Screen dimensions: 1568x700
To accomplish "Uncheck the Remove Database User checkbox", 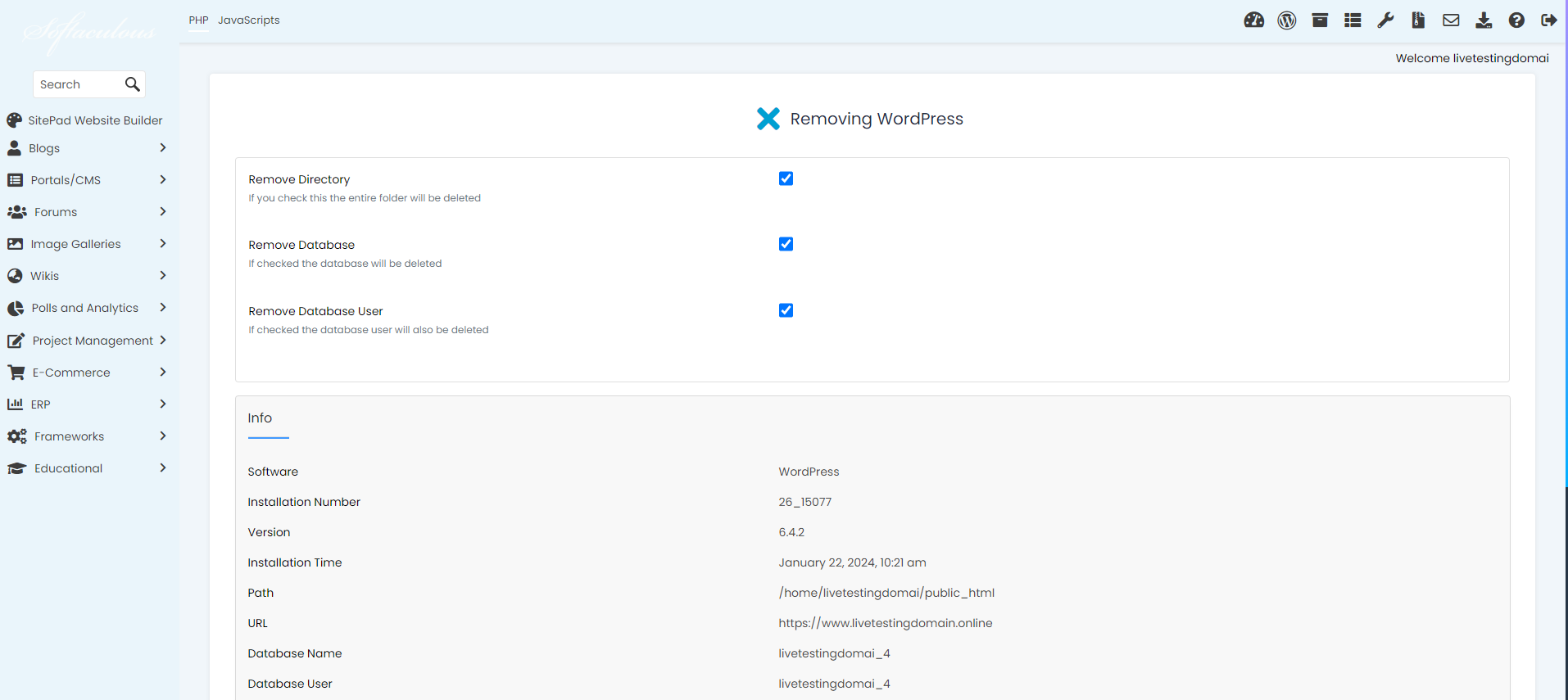I will click(786, 310).
